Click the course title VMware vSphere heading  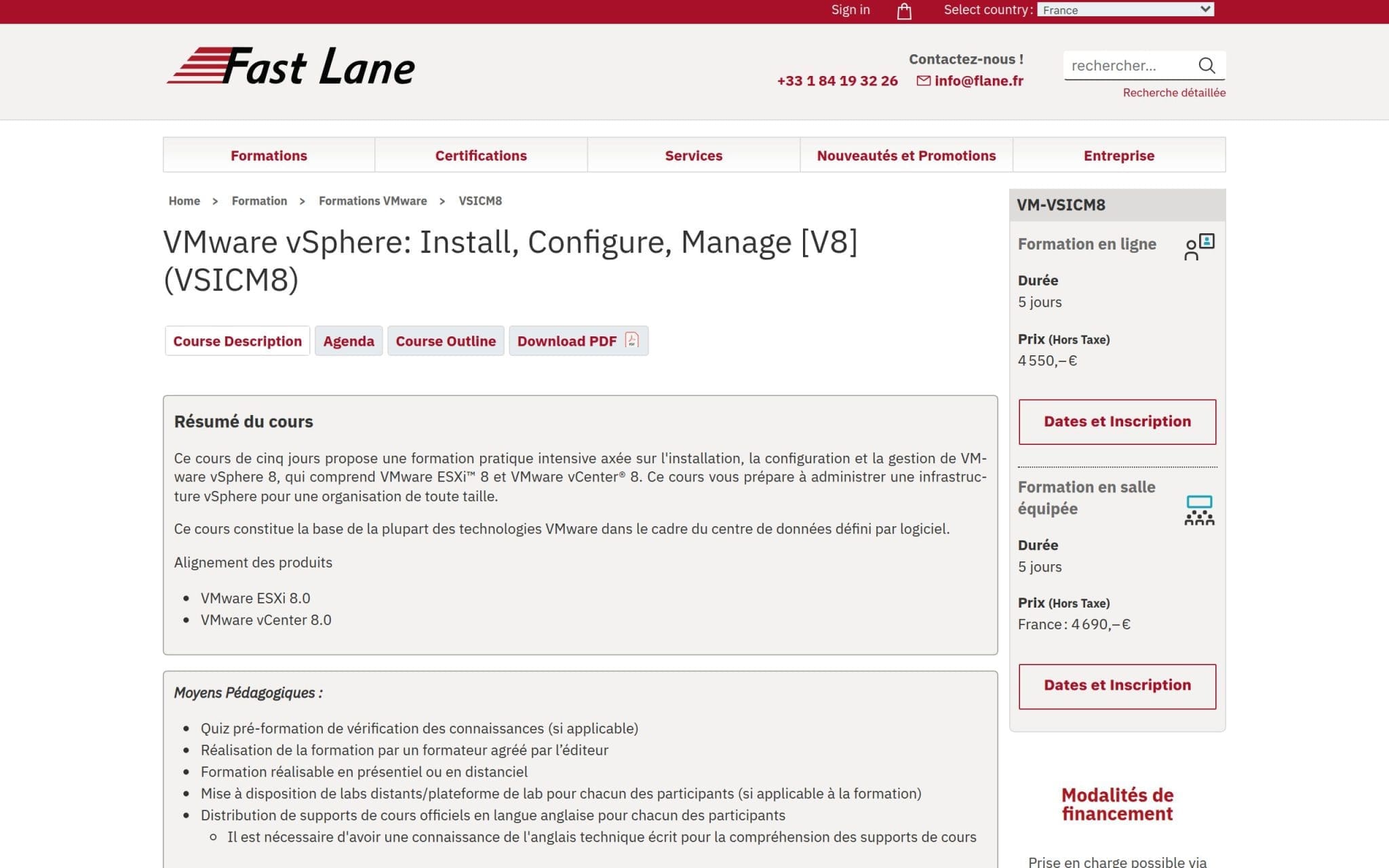coord(510,260)
